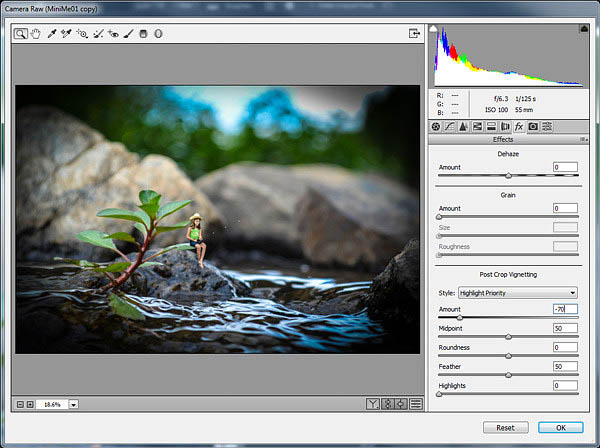Click the fullscreen toggle icon at top right of the toolbar

414,34
